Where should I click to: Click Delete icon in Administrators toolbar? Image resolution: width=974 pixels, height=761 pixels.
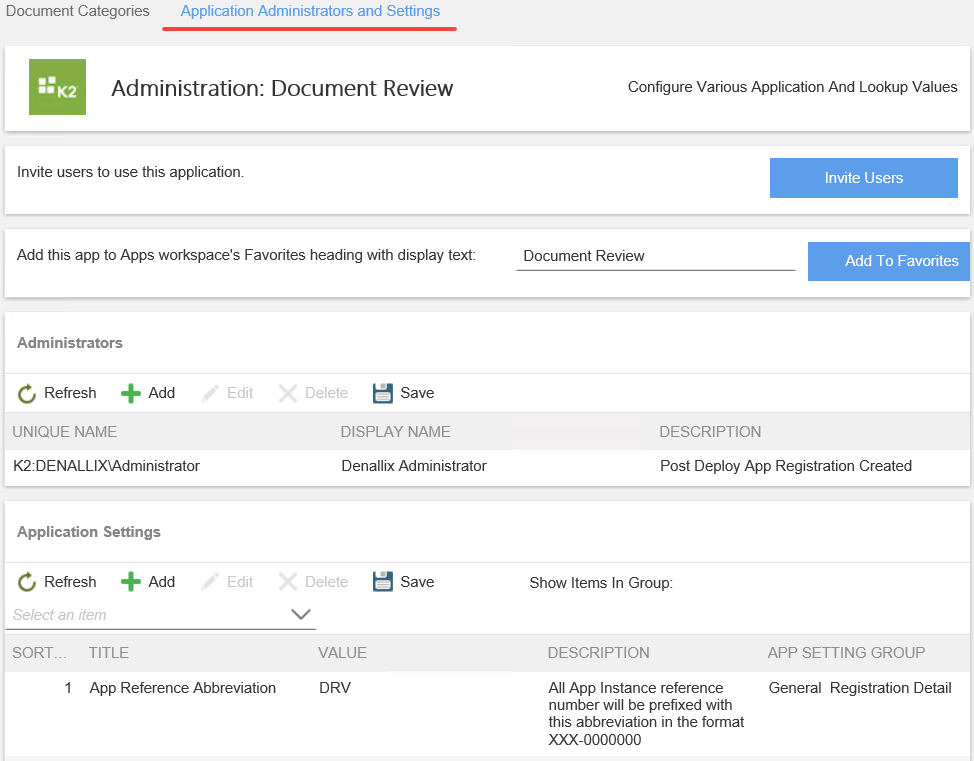tap(288, 394)
